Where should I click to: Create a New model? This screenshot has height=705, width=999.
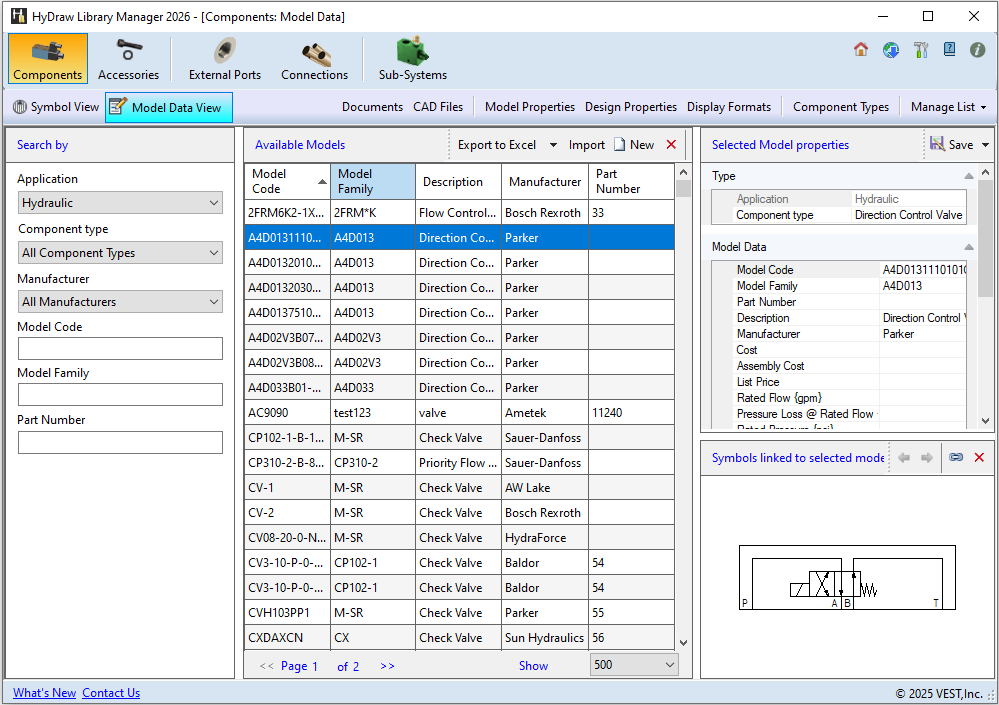[635, 145]
